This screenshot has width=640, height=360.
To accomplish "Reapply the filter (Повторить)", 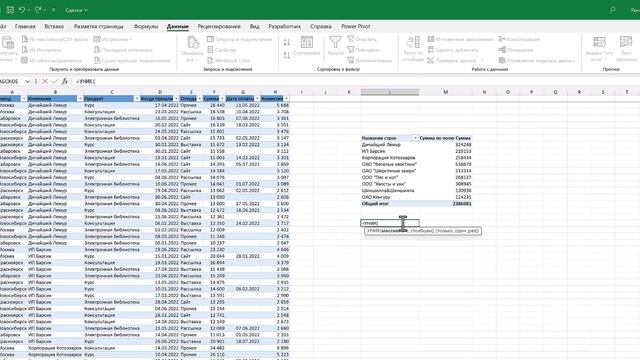I will (x=364, y=50).
